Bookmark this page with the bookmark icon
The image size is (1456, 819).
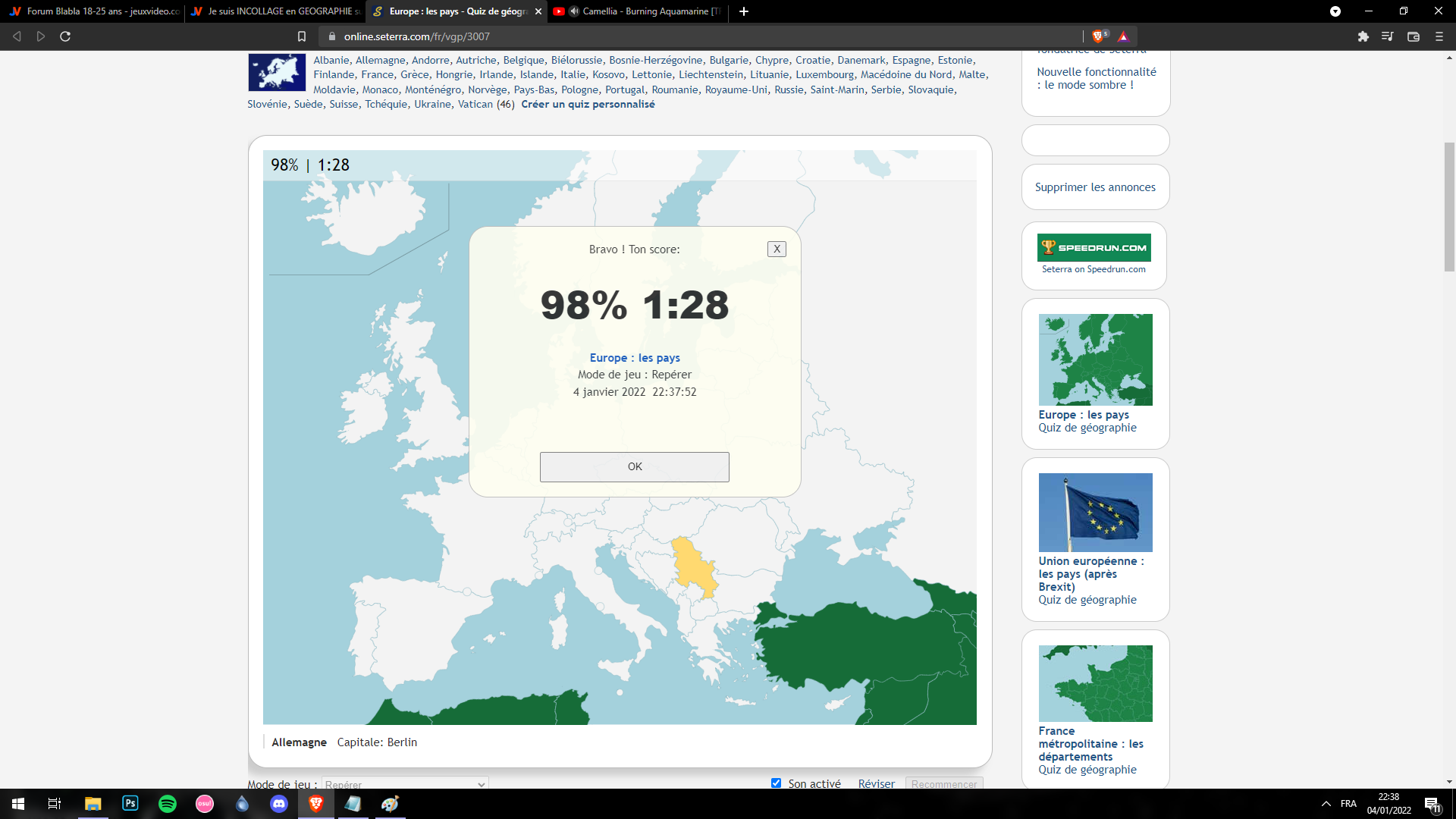[302, 36]
